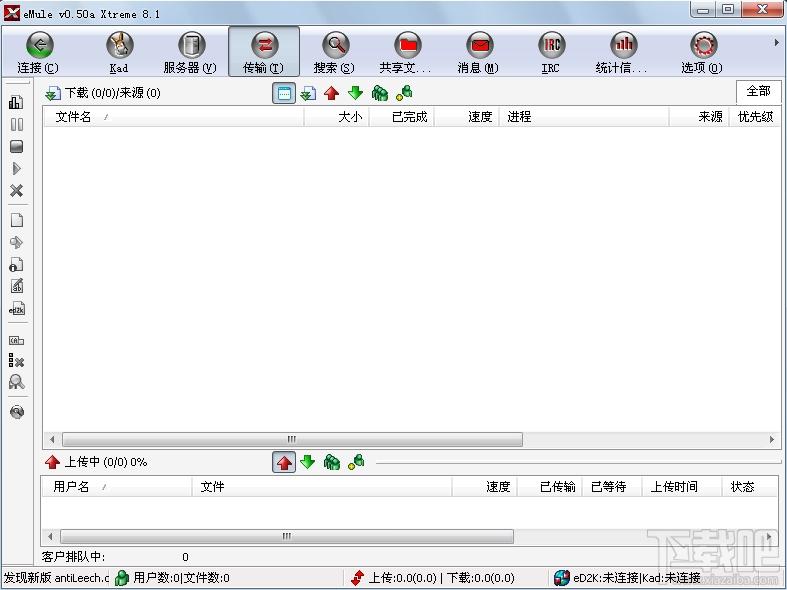
Task: Click the upload/download speed arrows icon in status bar
Action: point(357,578)
